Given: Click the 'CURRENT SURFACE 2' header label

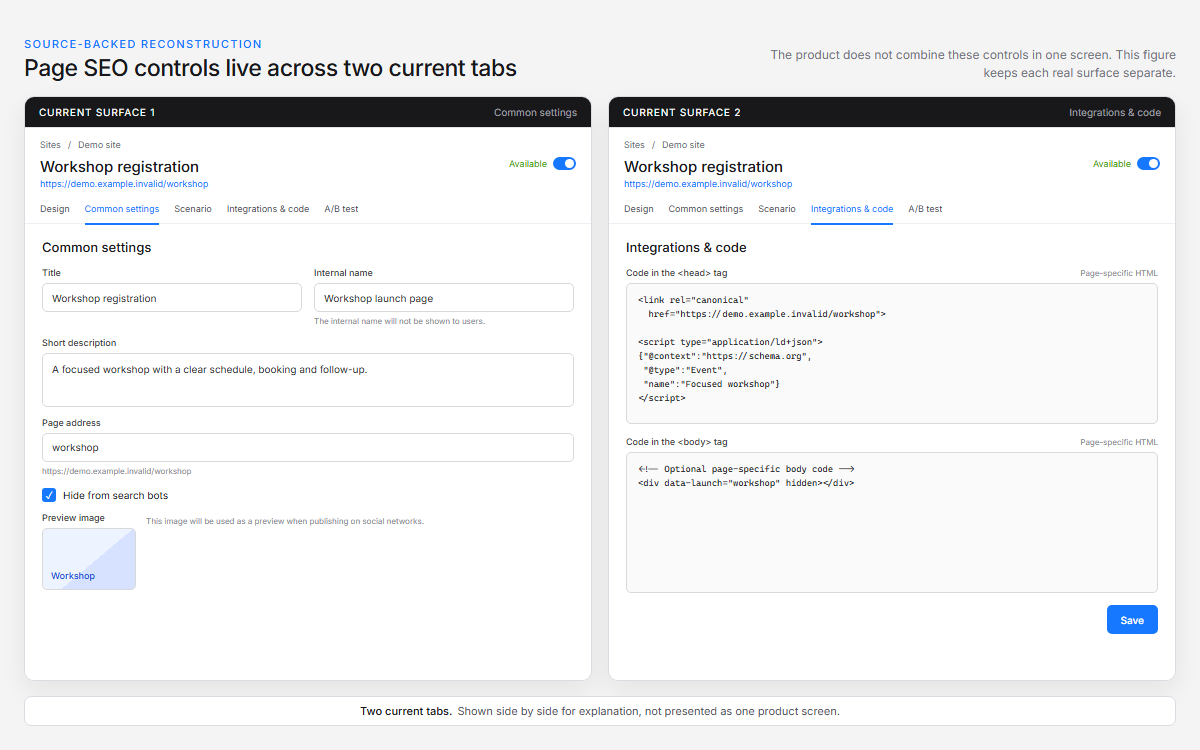Looking at the screenshot, I should click(682, 112).
